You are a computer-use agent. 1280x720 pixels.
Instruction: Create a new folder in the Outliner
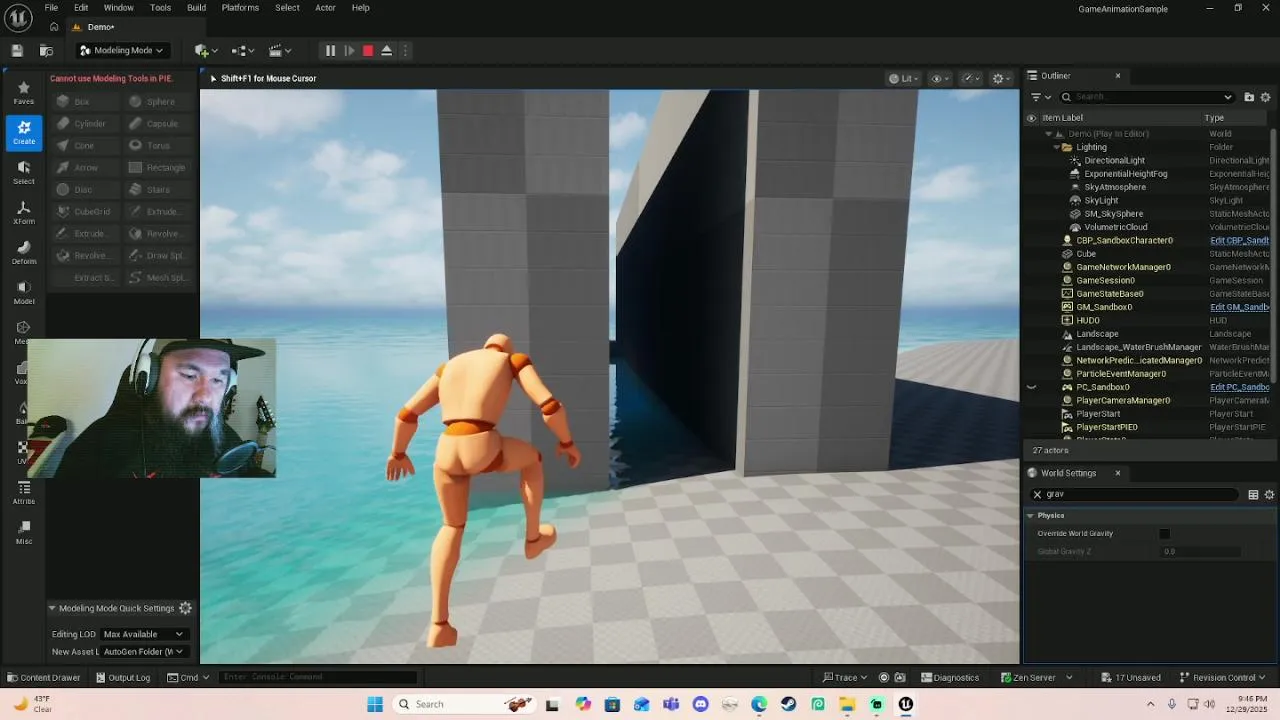tap(1249, 97)
